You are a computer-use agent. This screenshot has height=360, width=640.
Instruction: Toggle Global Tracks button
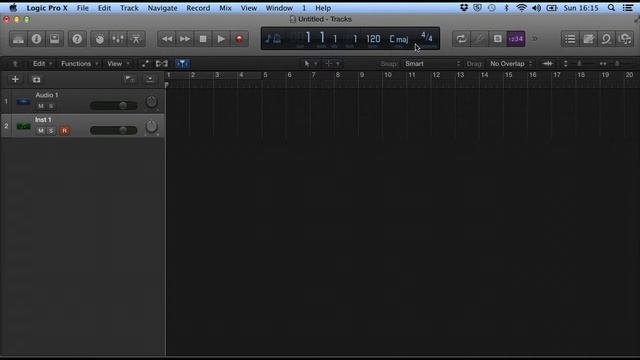coord(129,79)
